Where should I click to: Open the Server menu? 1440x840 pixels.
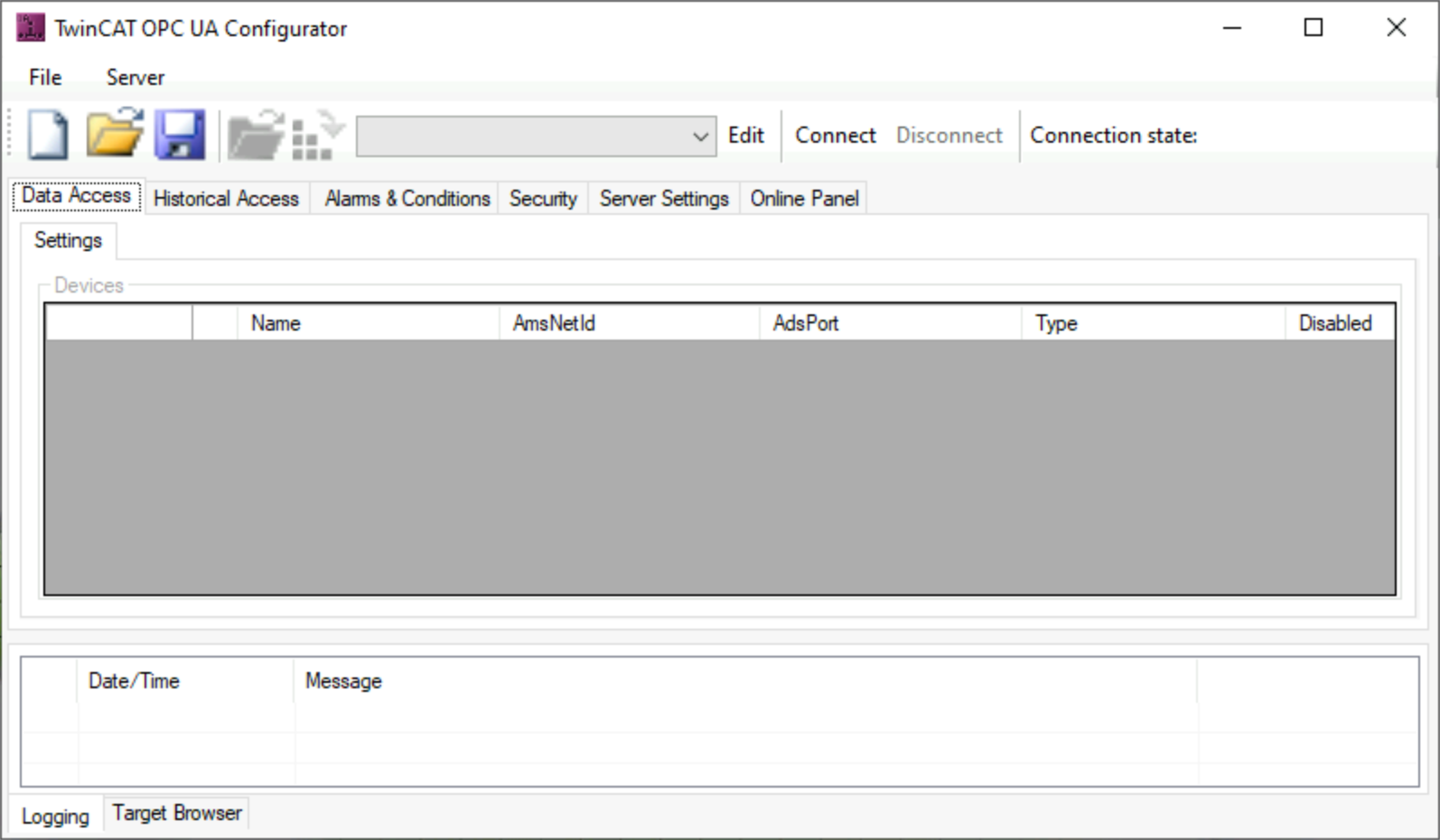(x=136, y=78)
